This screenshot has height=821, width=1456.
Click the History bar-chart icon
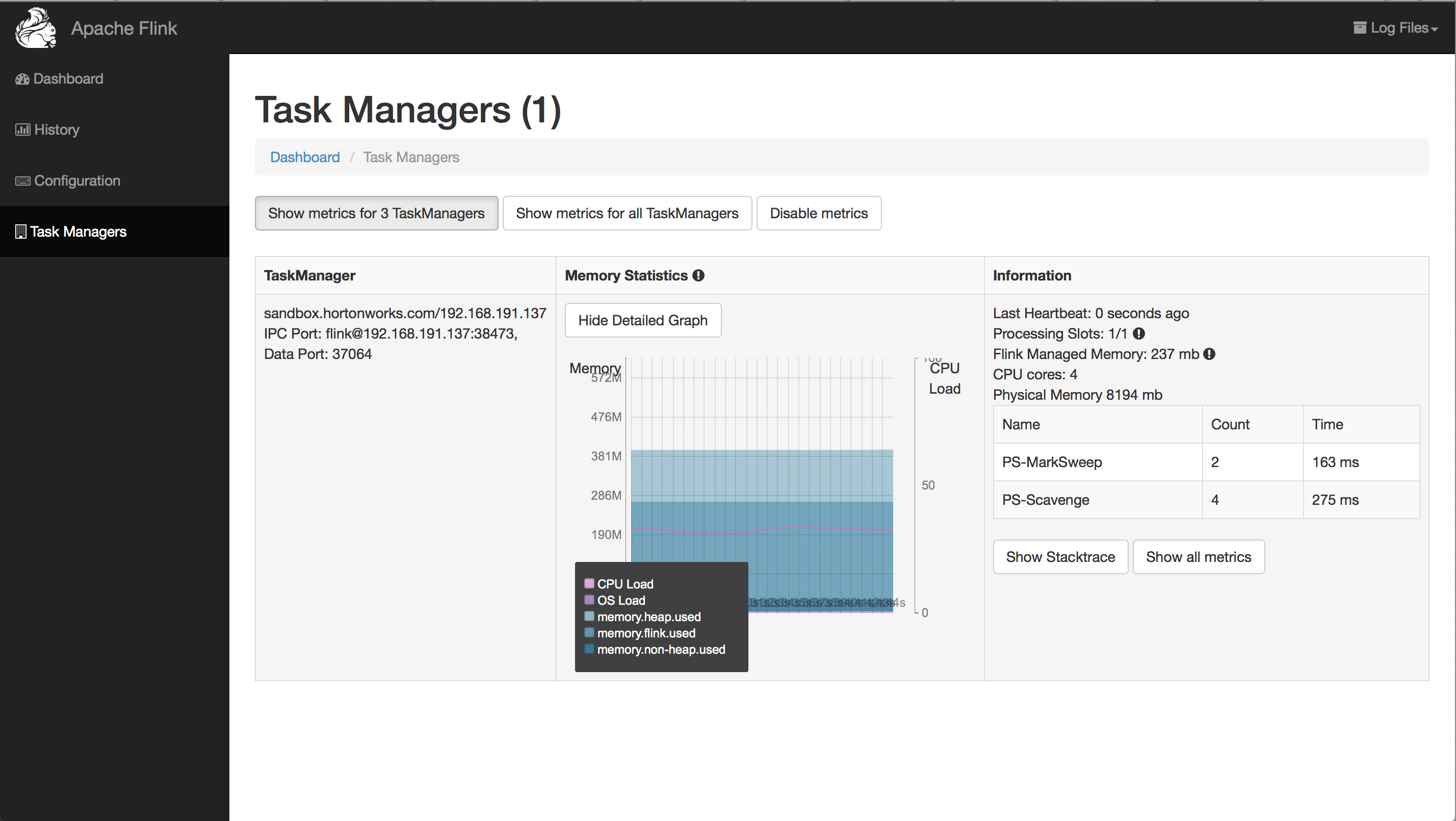click(22, 130)
